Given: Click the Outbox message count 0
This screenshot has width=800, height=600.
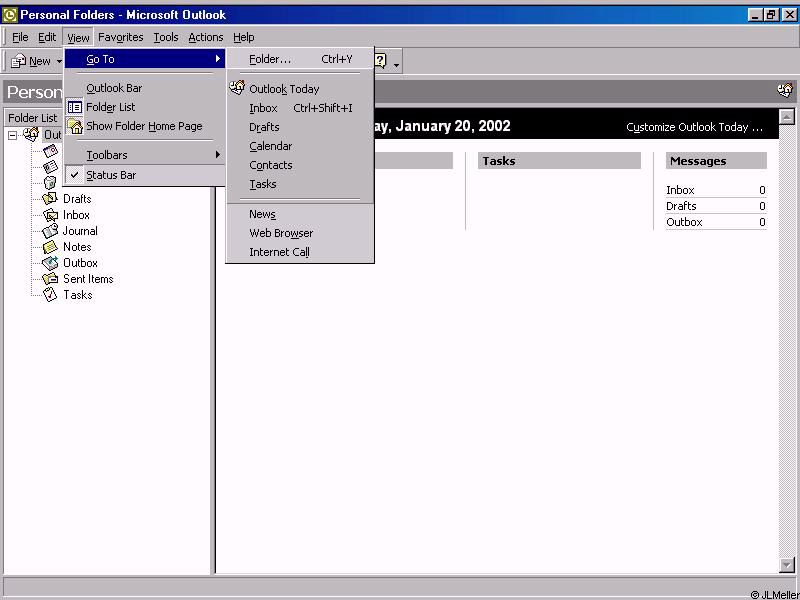Looking at the screenshot, I should coord(762,222).
